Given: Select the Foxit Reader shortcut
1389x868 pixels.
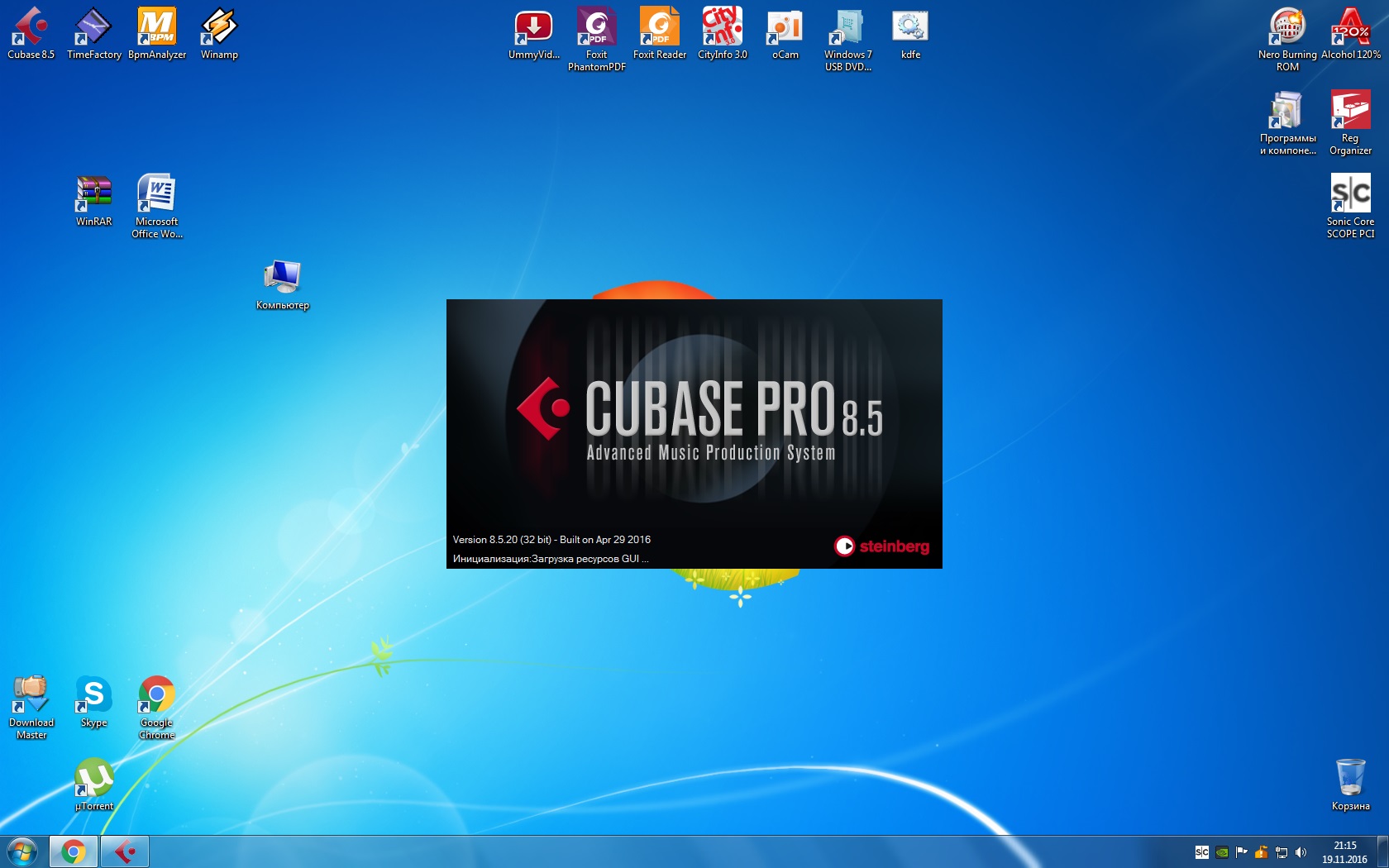Looking at the screenshot, I should 660,33.
